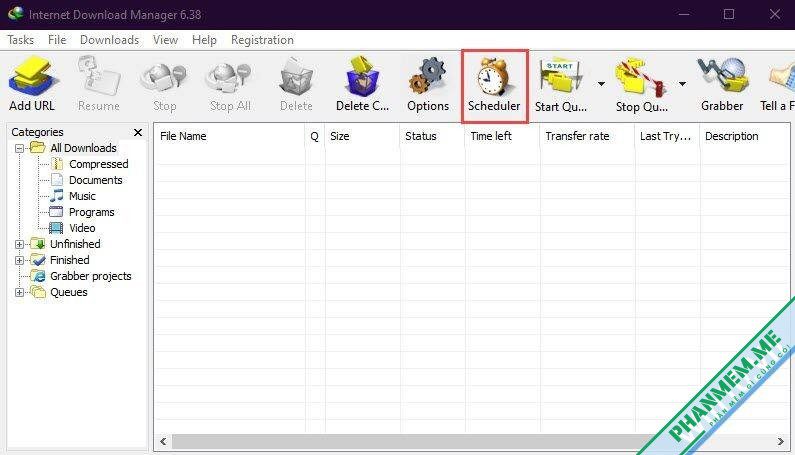Open the File menu

click(57, 40)
